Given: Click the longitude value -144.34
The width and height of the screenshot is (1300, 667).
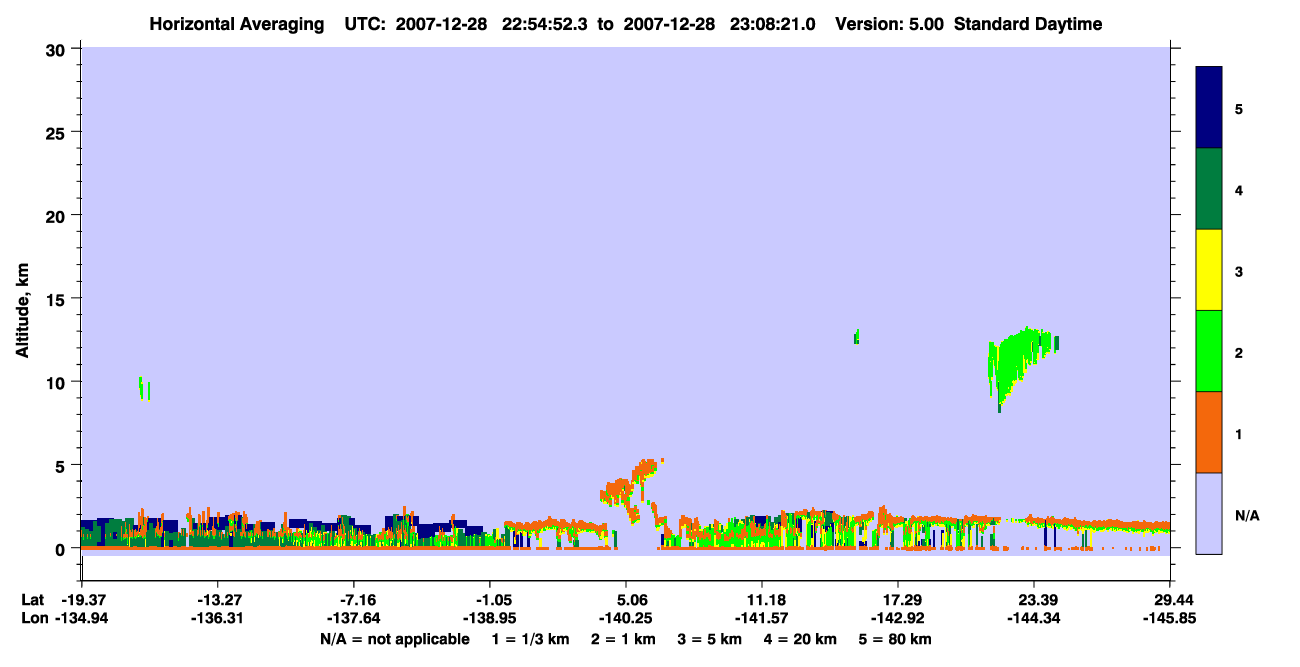Looking at the screenshot, I should point(1034,618).
